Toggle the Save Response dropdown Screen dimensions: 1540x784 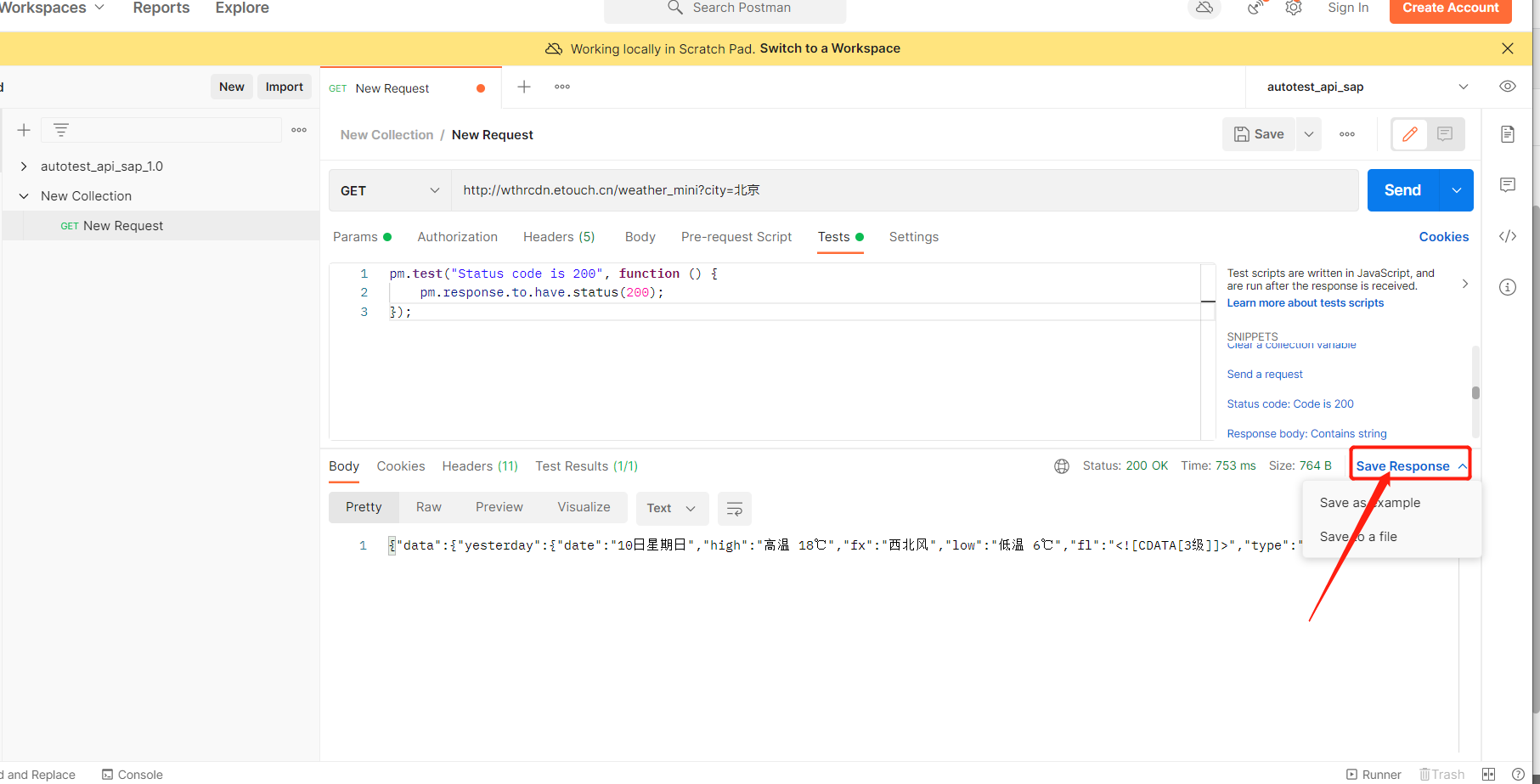click(x=1411, y=466)
